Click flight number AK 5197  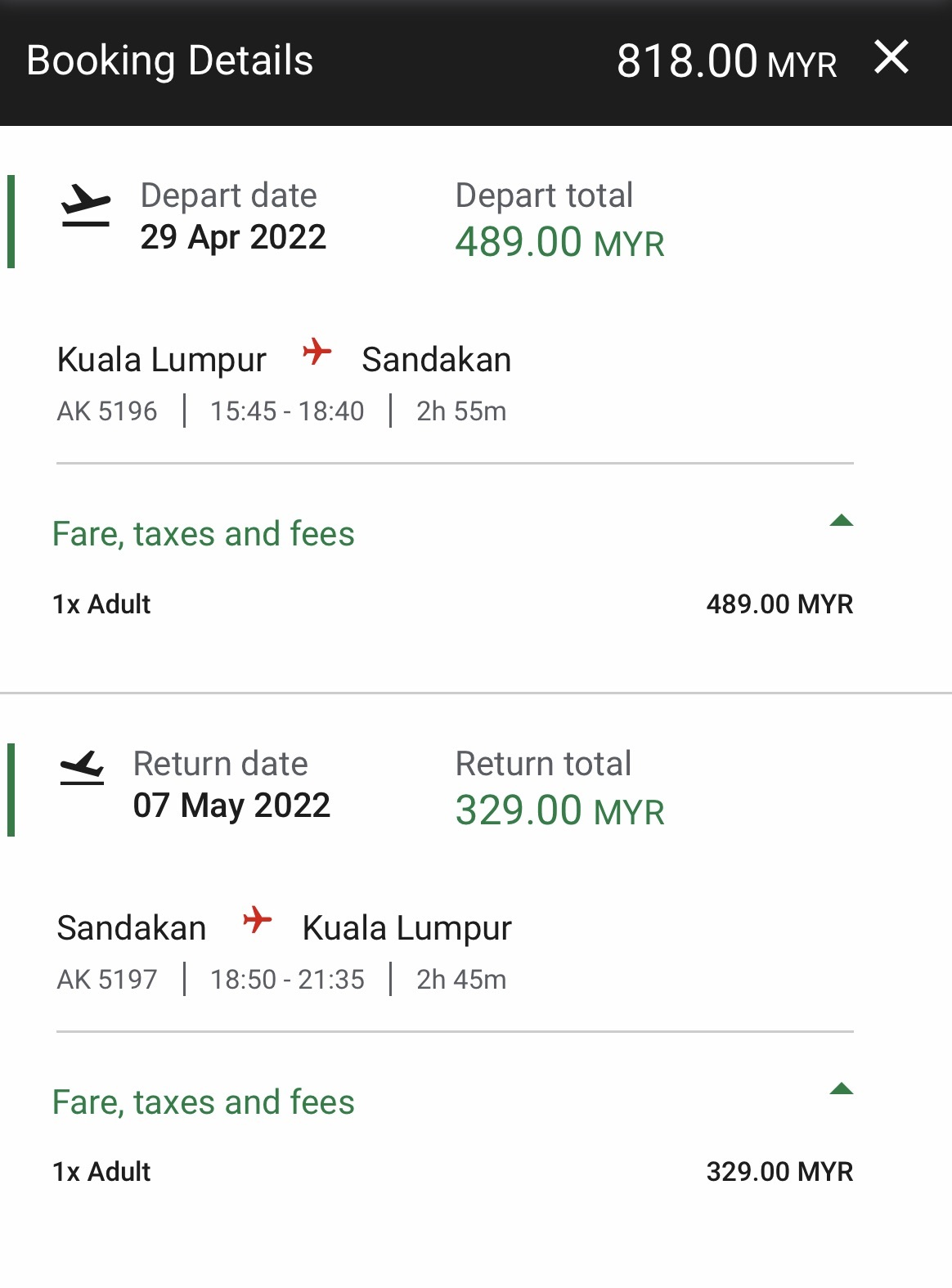pyautogui.click(x=107, y=979)
